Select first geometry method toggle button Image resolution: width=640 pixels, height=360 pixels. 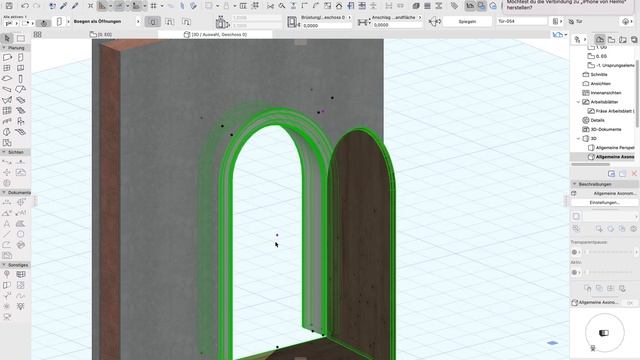(x=153, y=22)
